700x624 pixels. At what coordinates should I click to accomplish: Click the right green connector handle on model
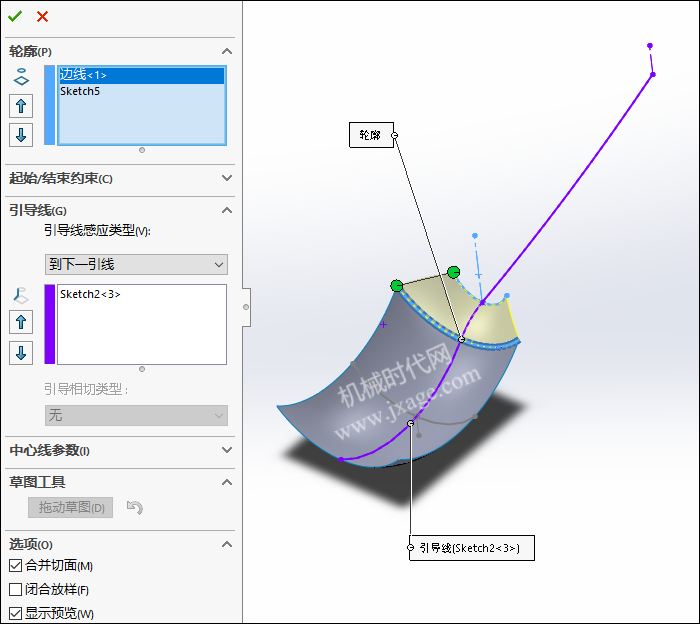[x=454, y=272]
